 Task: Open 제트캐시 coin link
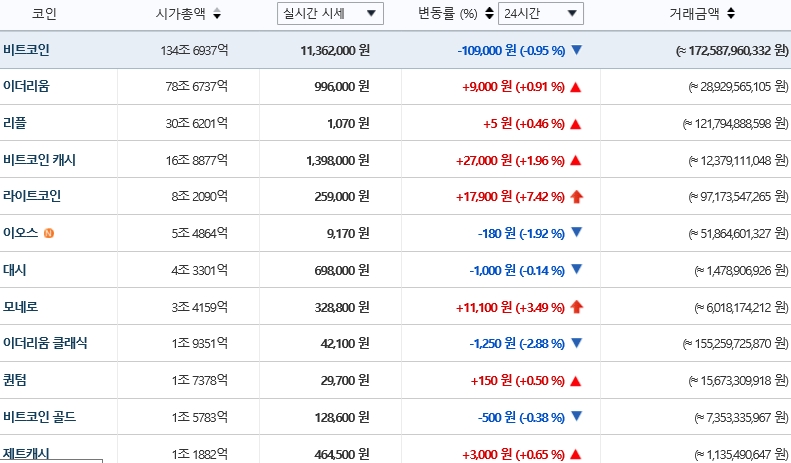[x=26, y=453]
